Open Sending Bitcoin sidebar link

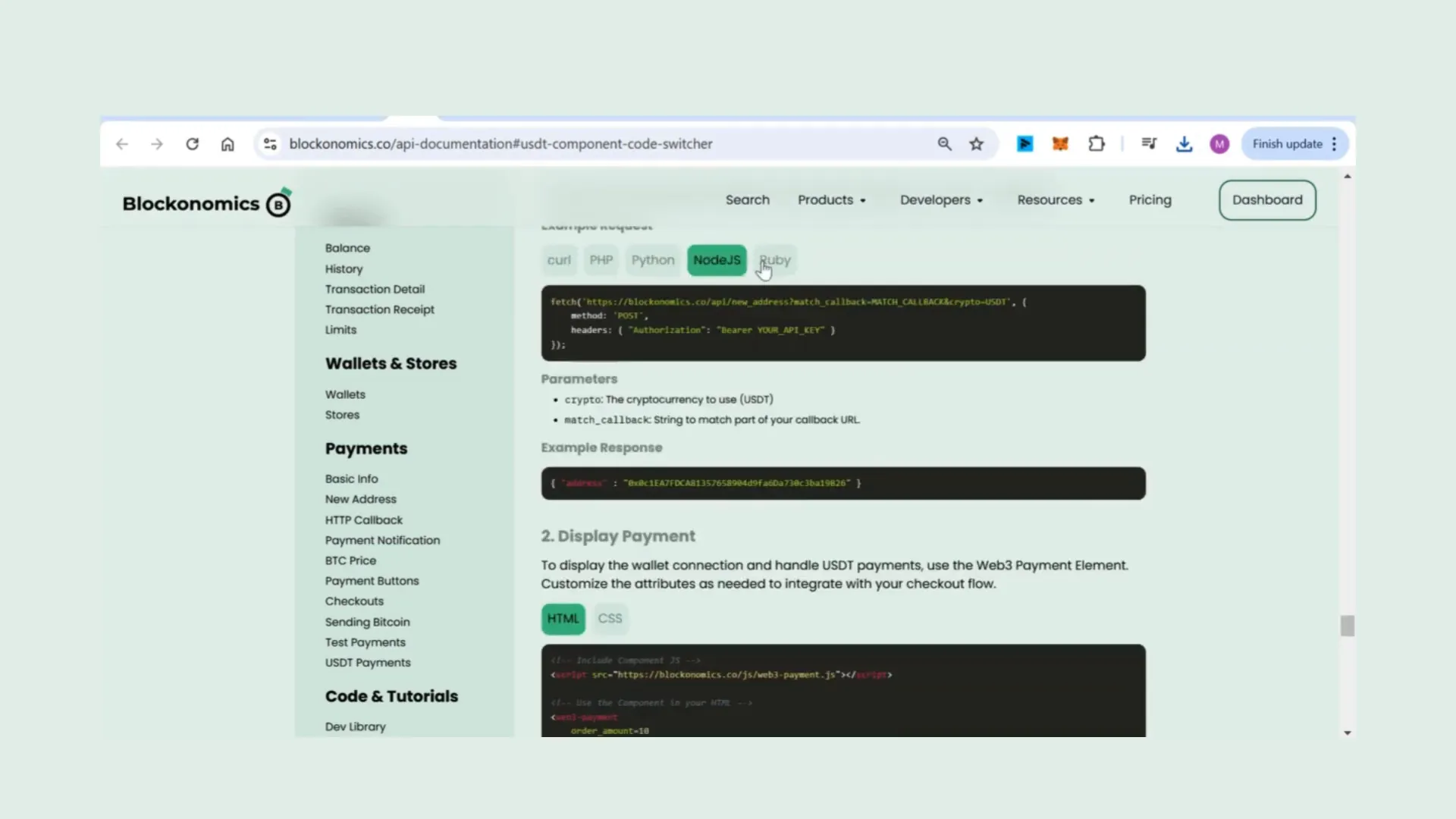point(367,622)
